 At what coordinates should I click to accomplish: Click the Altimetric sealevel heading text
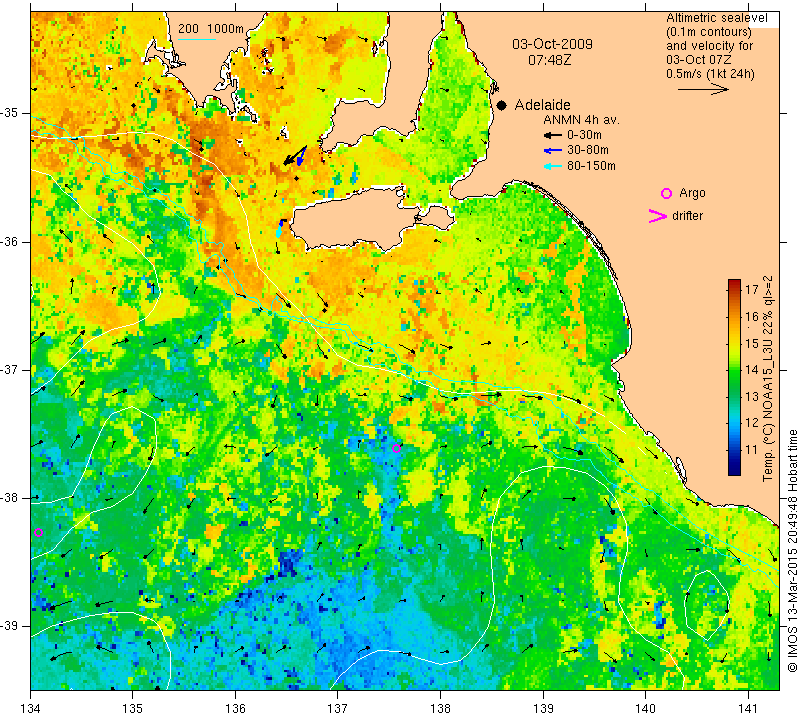point(716,18)
